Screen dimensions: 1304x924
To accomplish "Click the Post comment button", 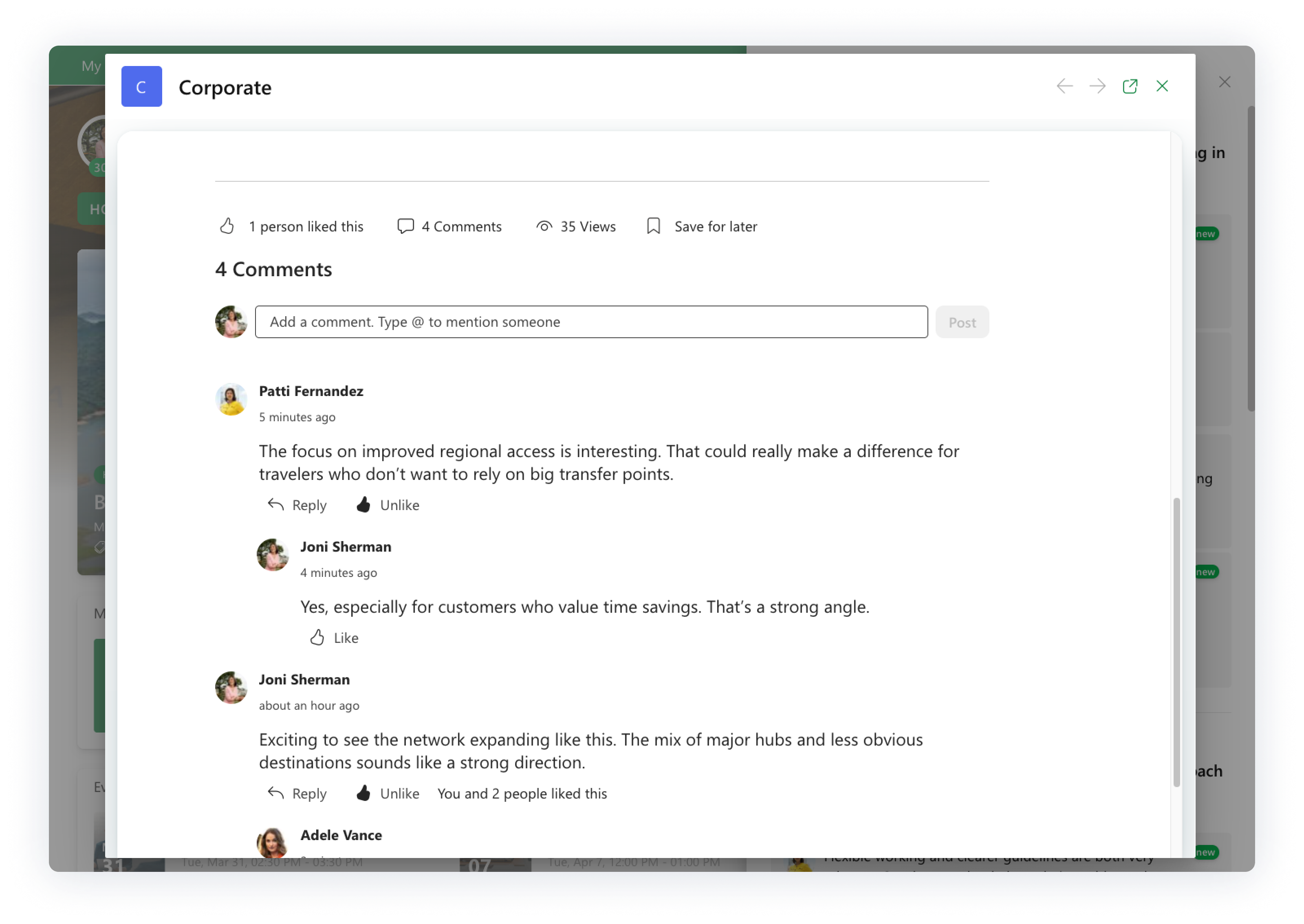I will coord(962,322).
